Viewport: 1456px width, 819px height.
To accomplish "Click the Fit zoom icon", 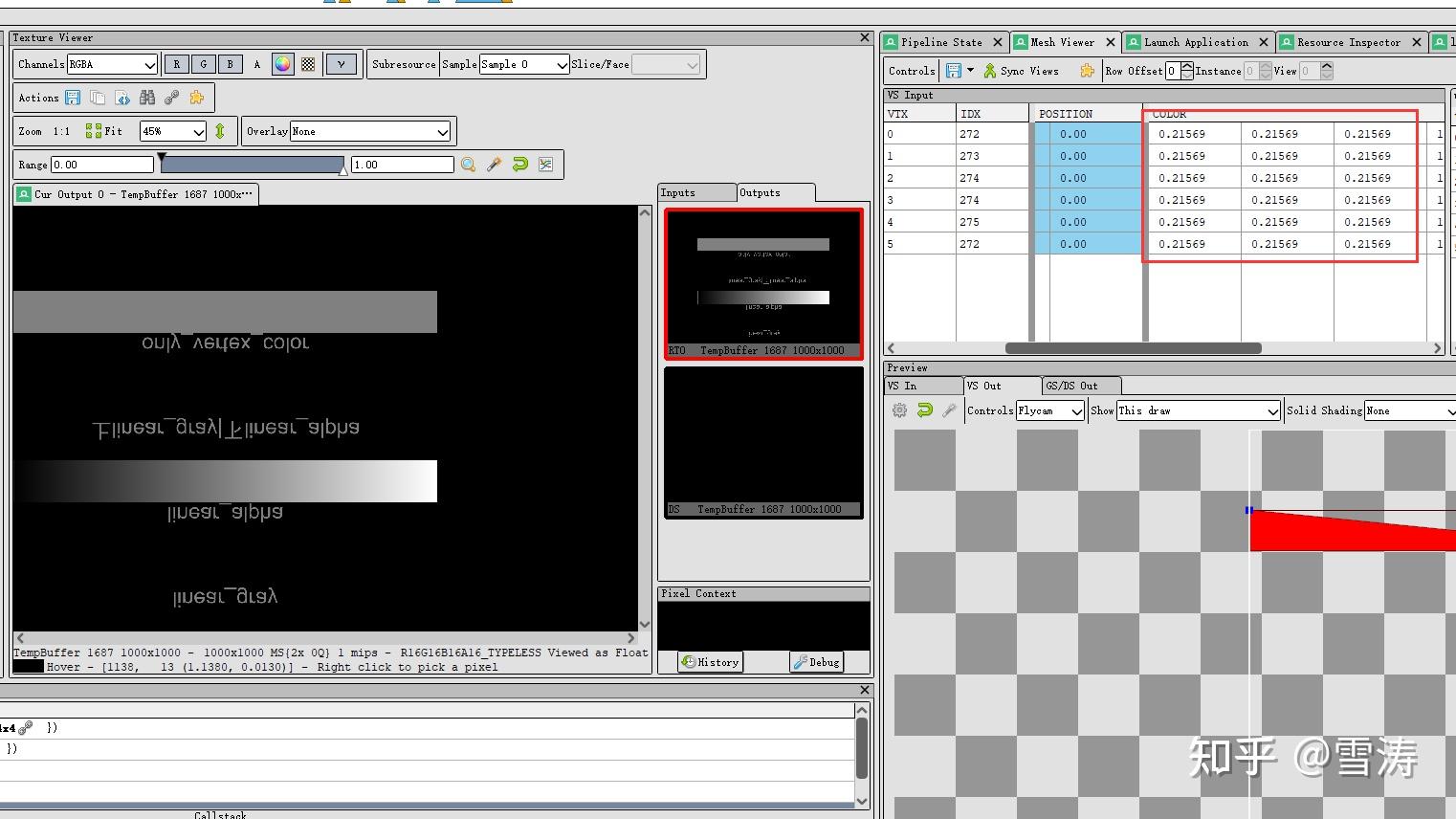I will coord(104,131).
